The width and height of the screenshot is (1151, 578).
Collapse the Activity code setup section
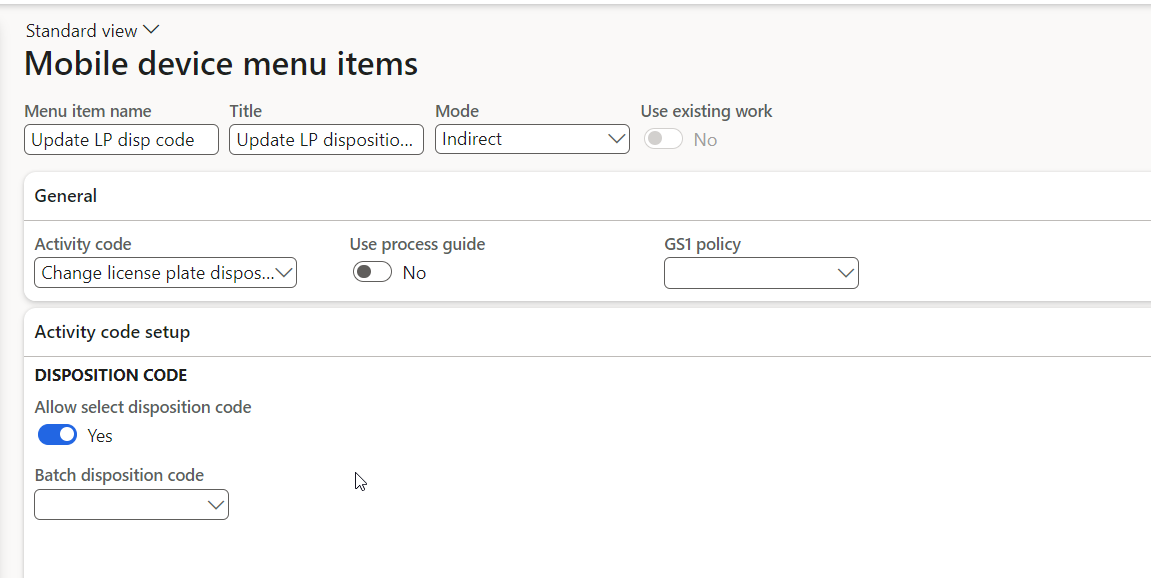coord(112,332)
